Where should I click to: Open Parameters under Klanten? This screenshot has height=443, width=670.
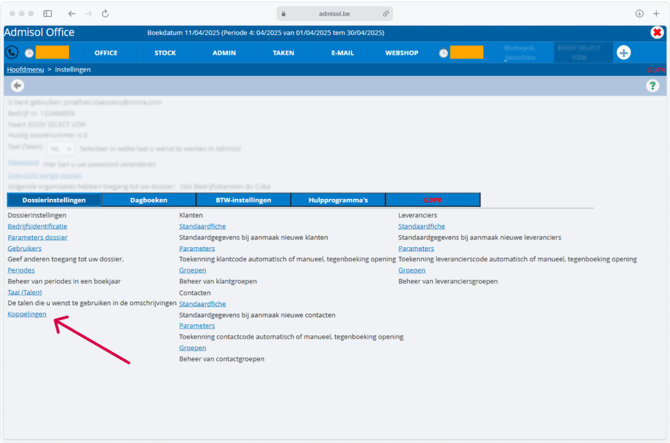pyautogui.click(x=197, y=249)
